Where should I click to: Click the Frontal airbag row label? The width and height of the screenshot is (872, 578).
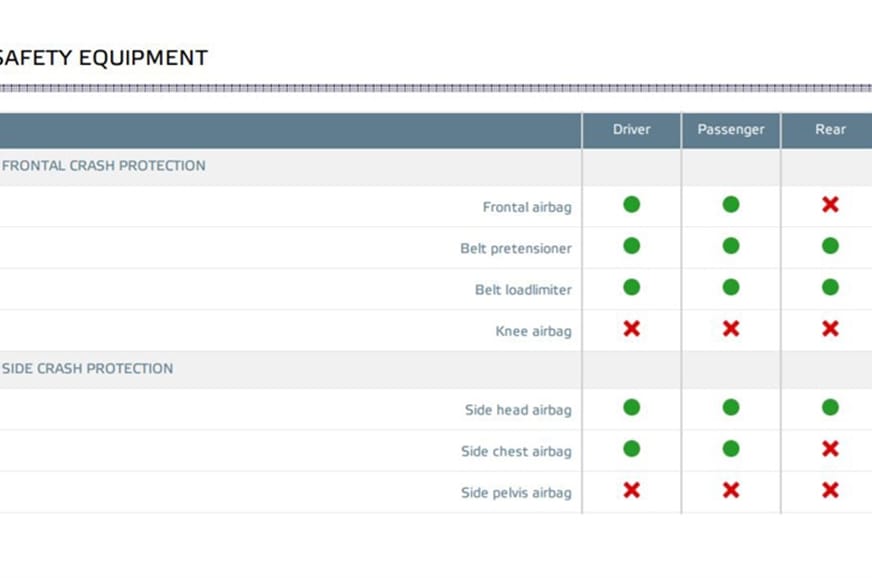(x=527, y=208)
